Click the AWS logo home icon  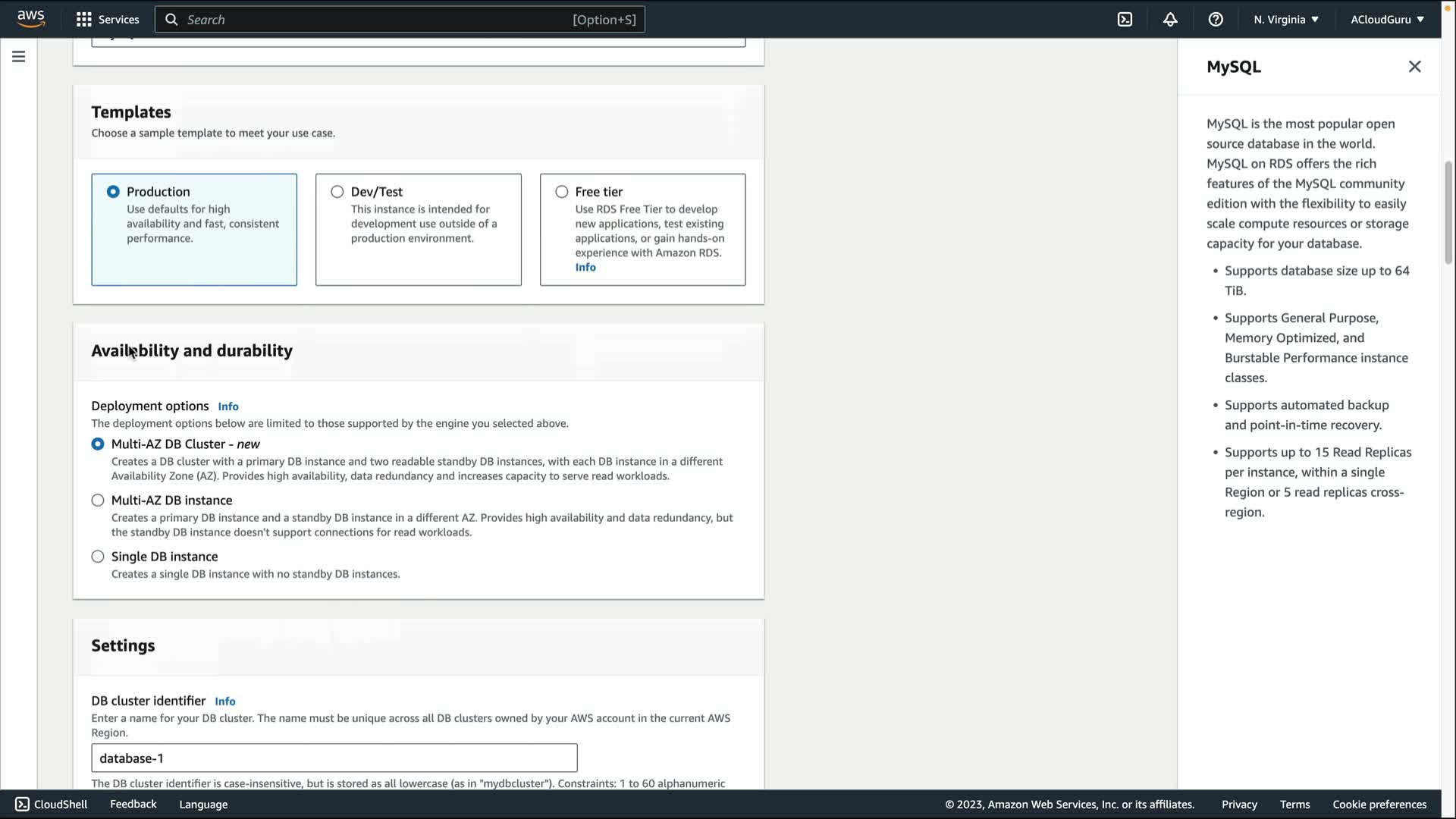click(x=30, y=19)
